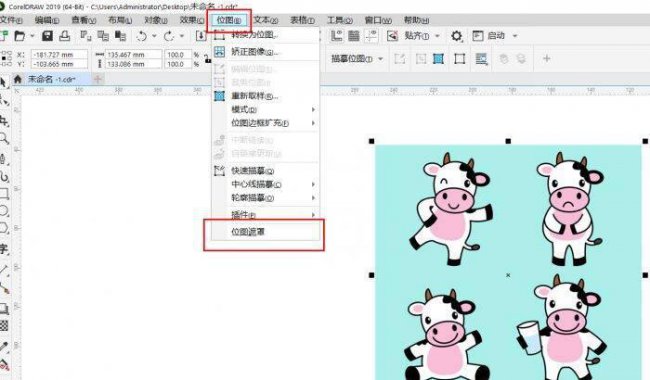650x380 pixels.
Task: Open the 文件 (File) menu
Action: coord(12,20)
